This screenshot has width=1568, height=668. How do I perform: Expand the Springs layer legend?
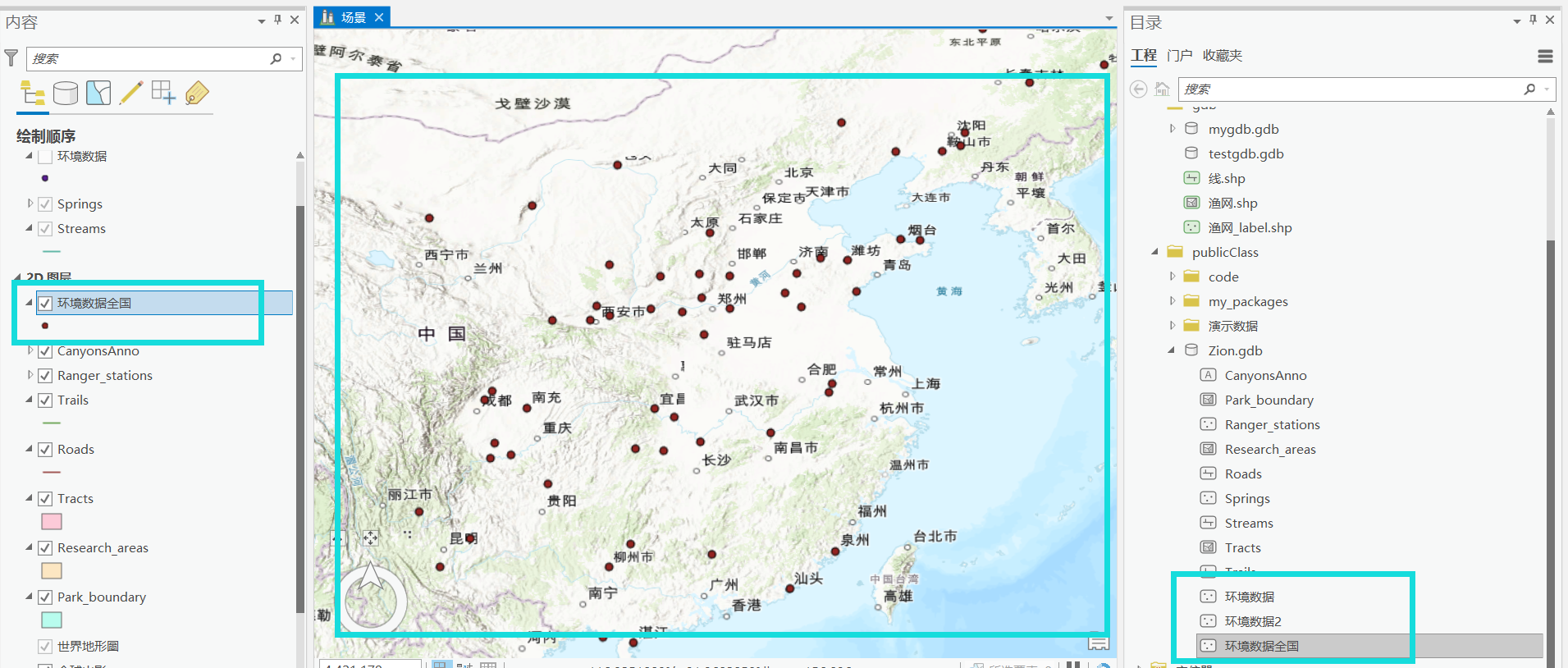pos(30,203)
